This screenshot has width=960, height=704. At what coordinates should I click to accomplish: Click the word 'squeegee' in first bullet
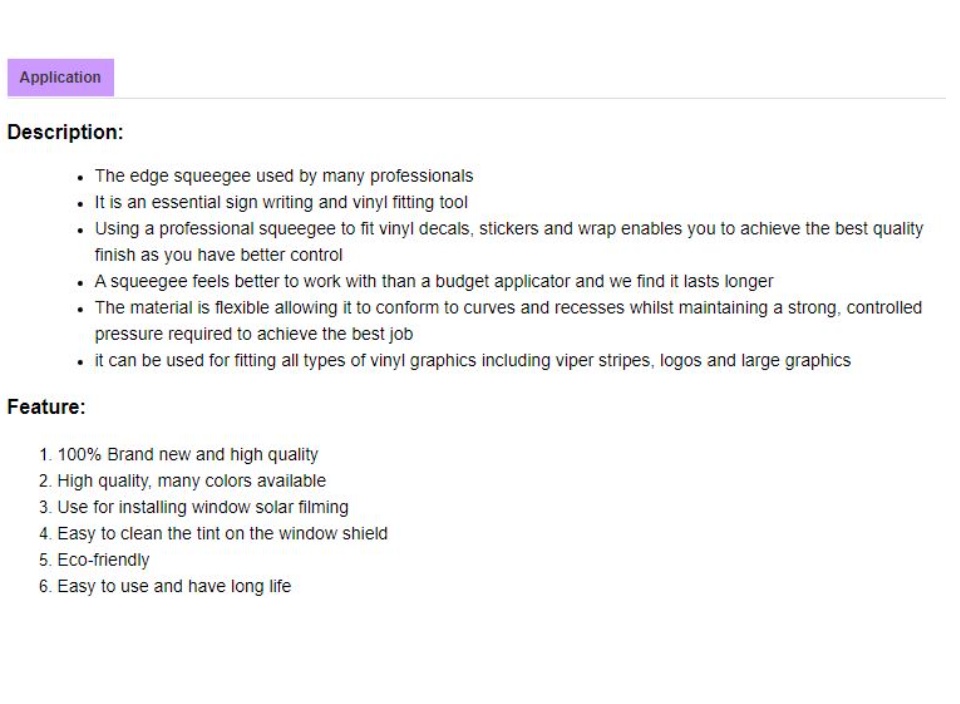click(212, 176)
